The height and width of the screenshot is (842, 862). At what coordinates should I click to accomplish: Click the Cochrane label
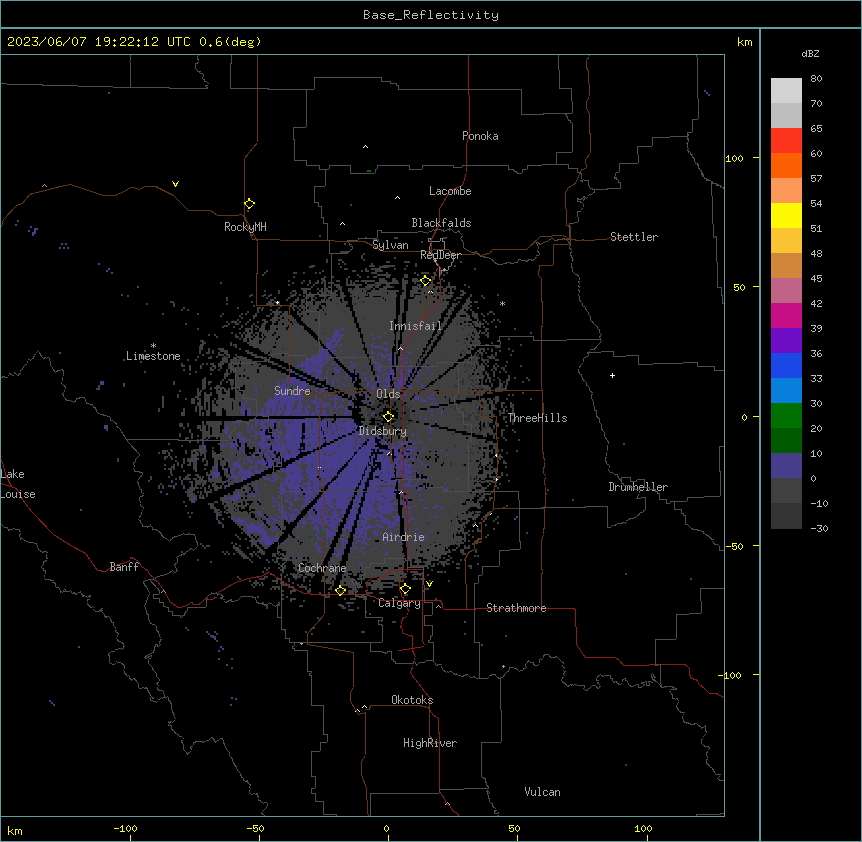tap(322, 568)
